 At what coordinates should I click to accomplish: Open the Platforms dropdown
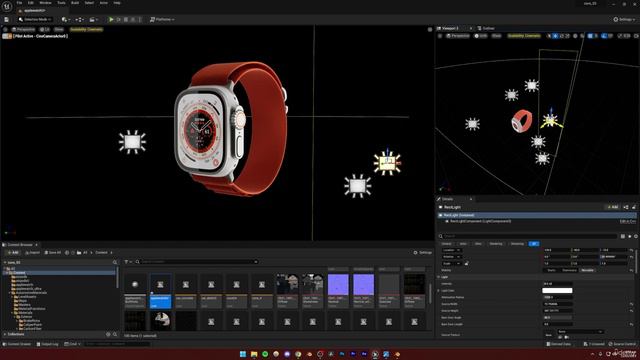(162, 19)
